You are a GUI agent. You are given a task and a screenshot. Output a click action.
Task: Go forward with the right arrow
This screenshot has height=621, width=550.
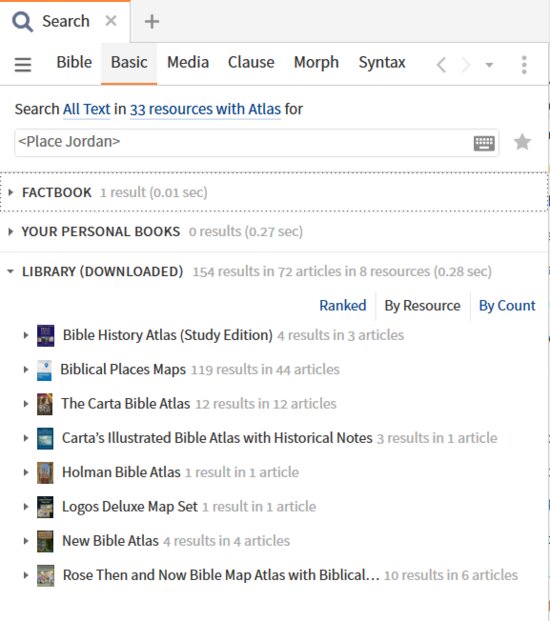[466, 65]
